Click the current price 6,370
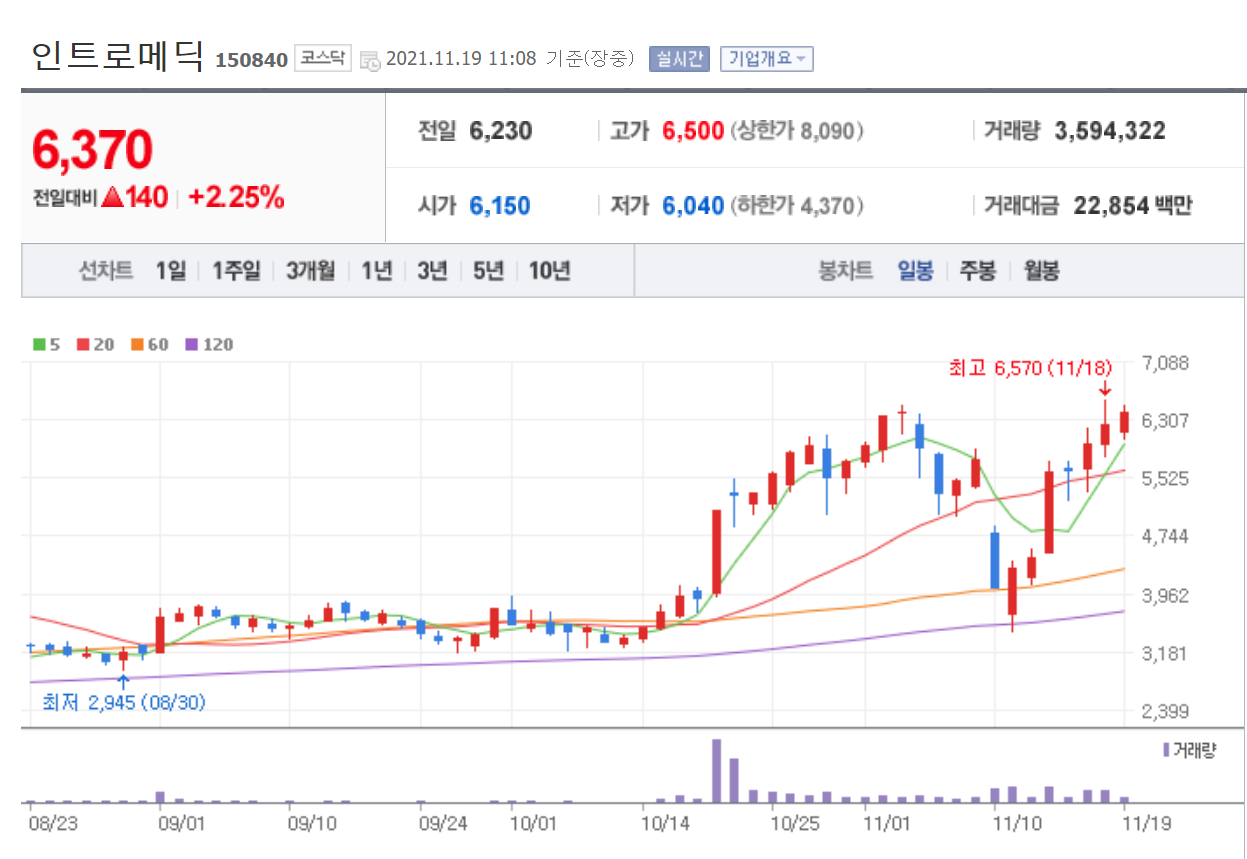This screenshot has width=1247, height=859. (x=92, y=150)
